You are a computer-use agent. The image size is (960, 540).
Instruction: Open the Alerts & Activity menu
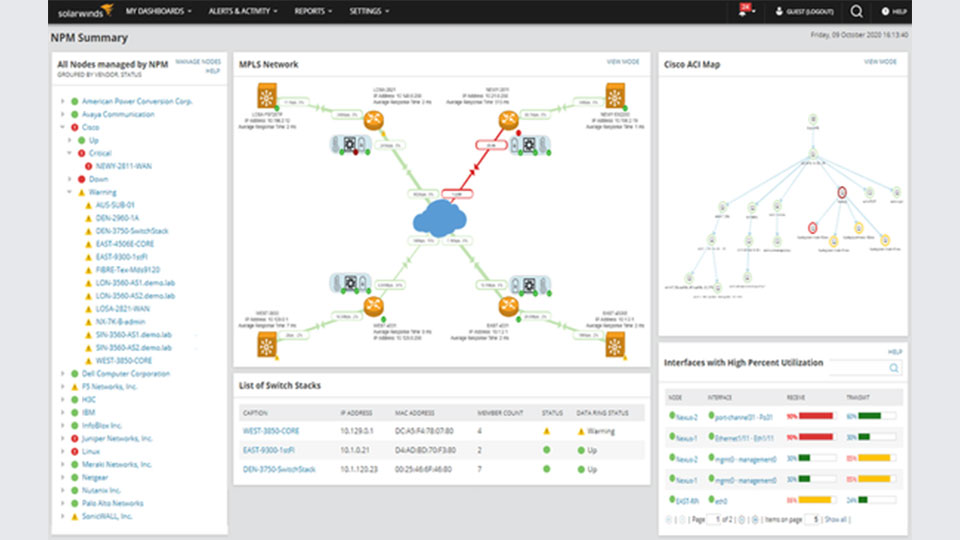pyautogui.click(x=243, y=11)
